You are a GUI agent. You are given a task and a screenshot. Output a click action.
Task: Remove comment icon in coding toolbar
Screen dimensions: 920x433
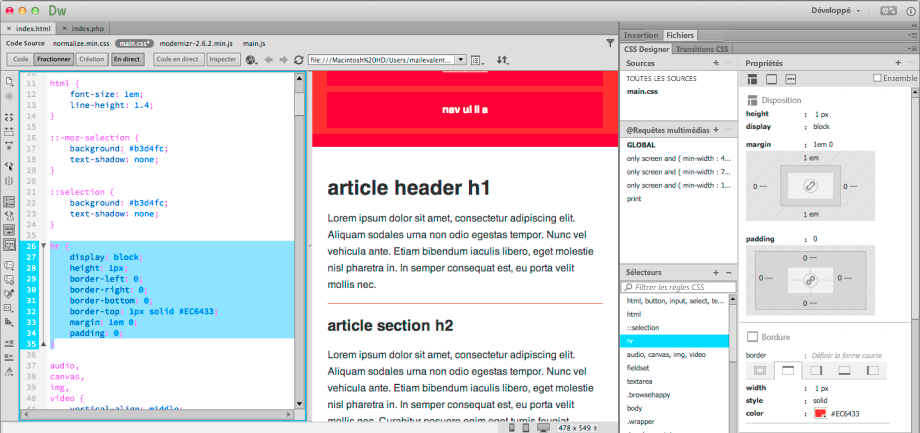(9, 279)
